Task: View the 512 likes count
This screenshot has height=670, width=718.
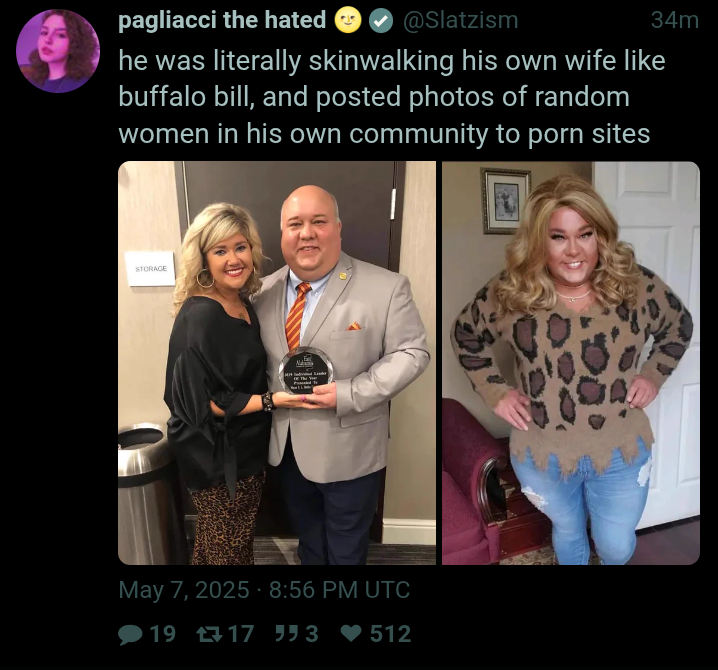Action: pyautogui.click(x=390, y=634)
